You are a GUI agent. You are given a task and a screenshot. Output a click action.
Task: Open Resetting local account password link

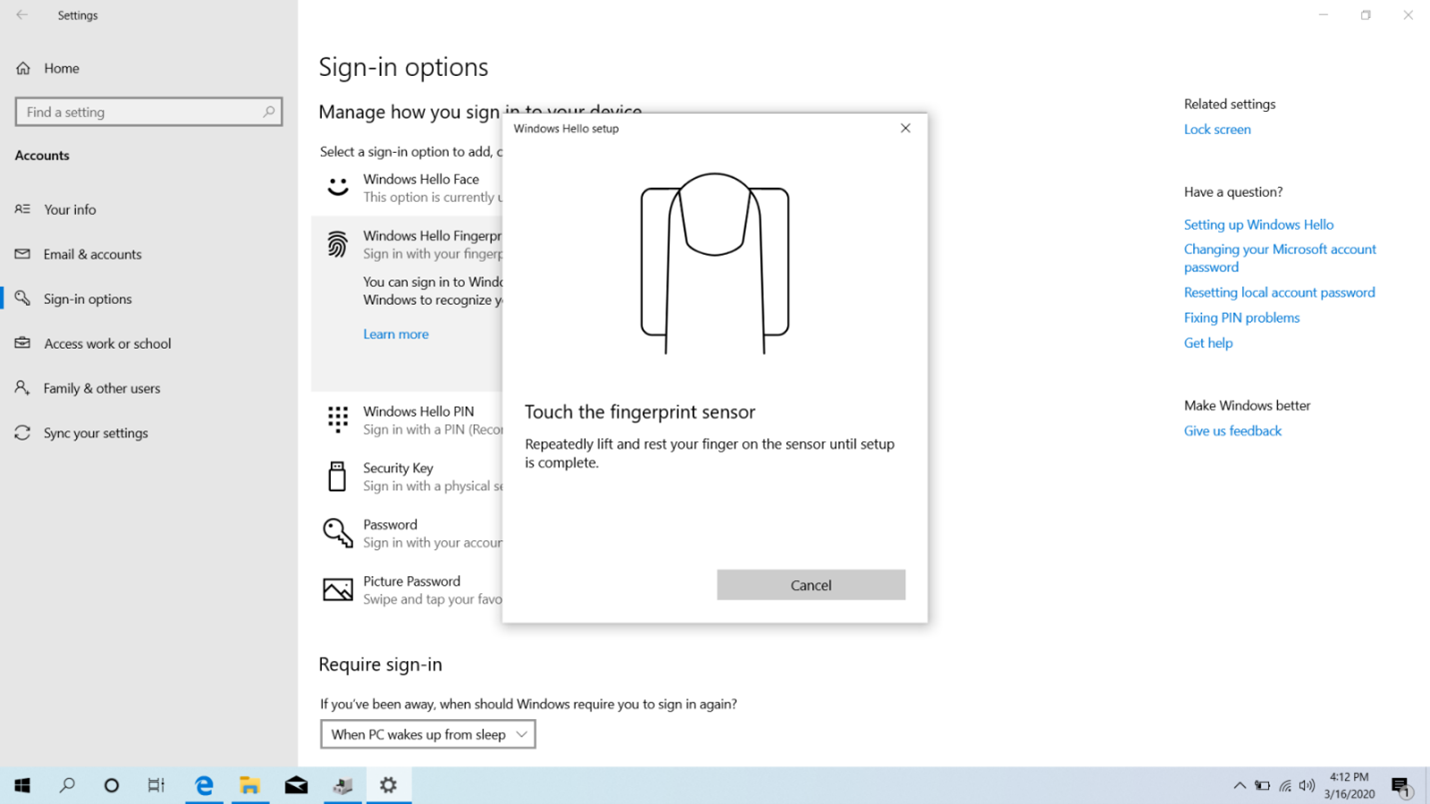[x=1279, y=292]
